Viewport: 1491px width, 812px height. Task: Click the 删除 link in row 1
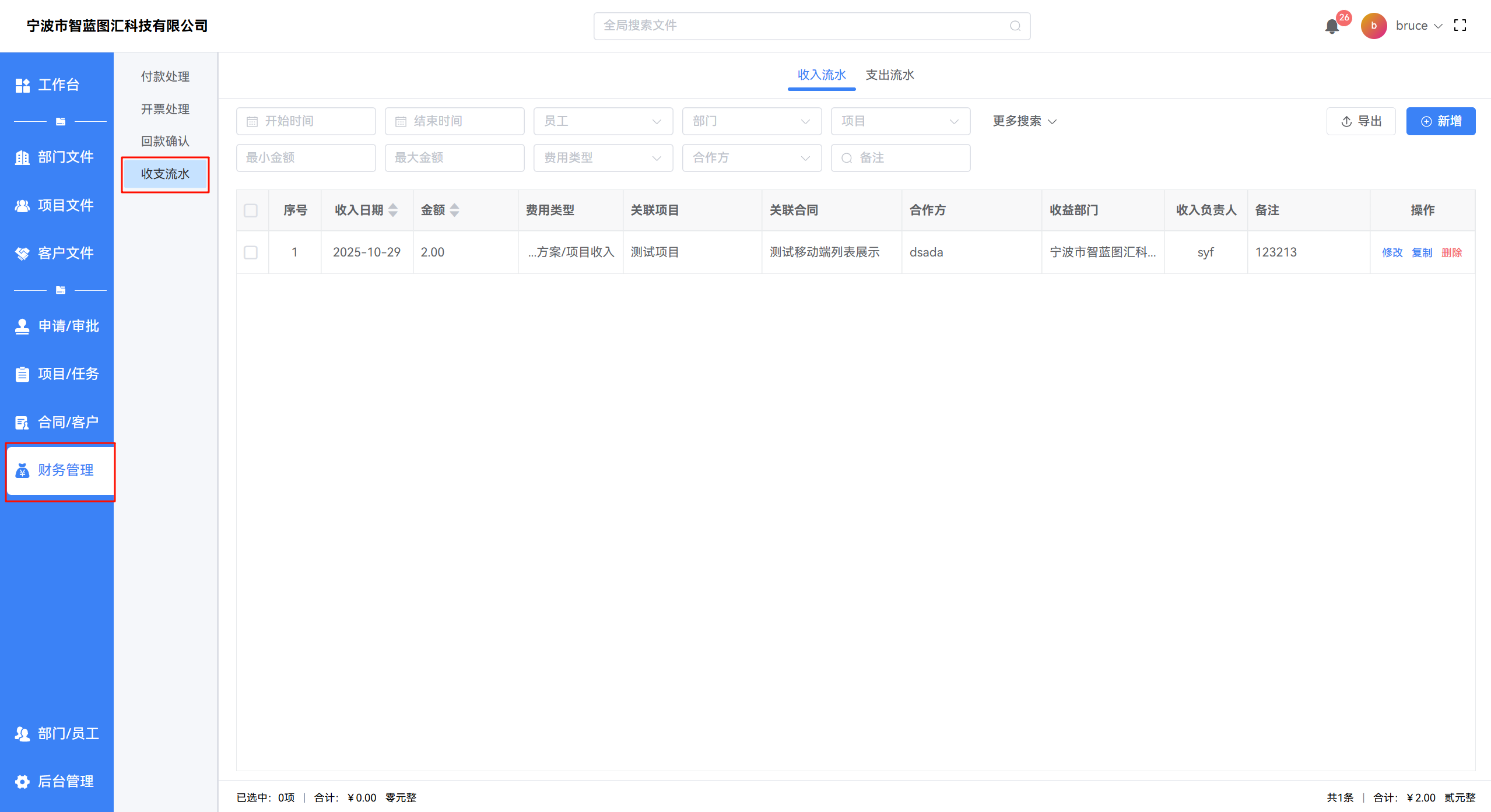(1451, 252)
